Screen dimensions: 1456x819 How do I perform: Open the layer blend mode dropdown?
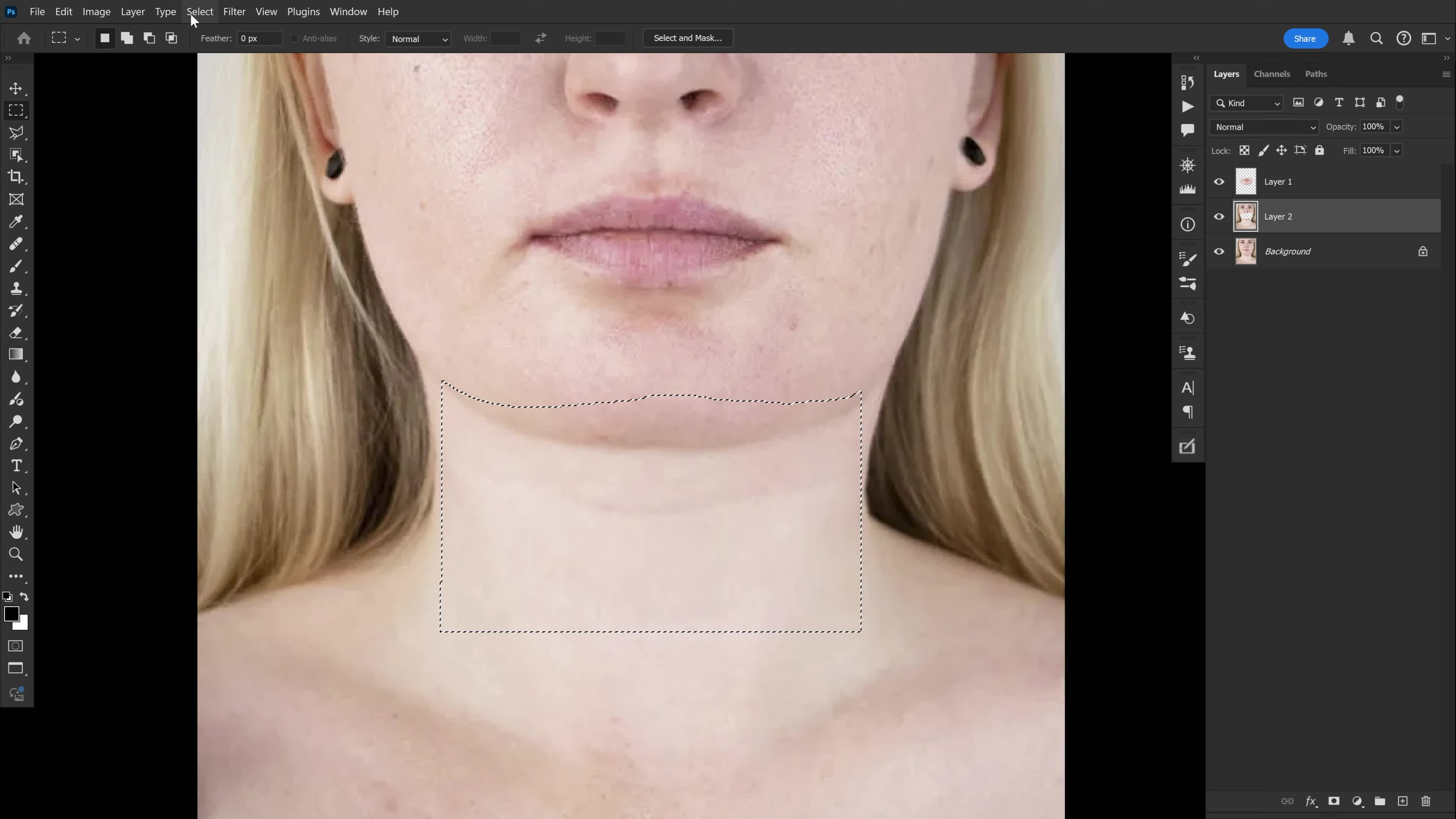click(x=1264, y=127)
